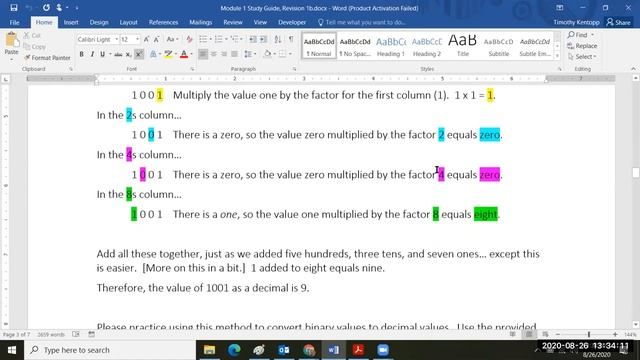Click the Find magnifier command
Image resolution: width=640 pixels, height=360 pixels.
click(578, 35)
